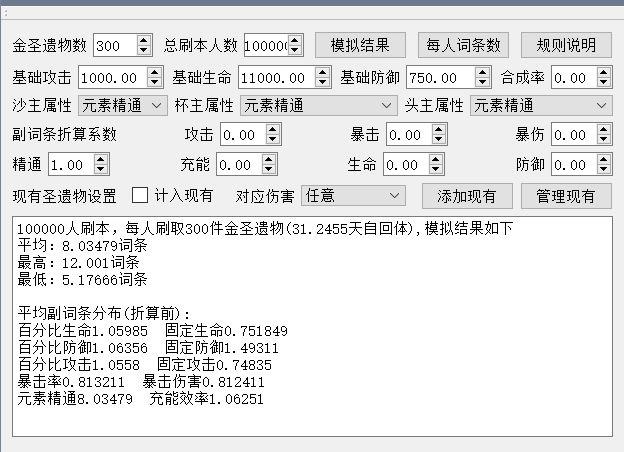Increase 防御 coefficient with up arrow

[x=603, y=159]
